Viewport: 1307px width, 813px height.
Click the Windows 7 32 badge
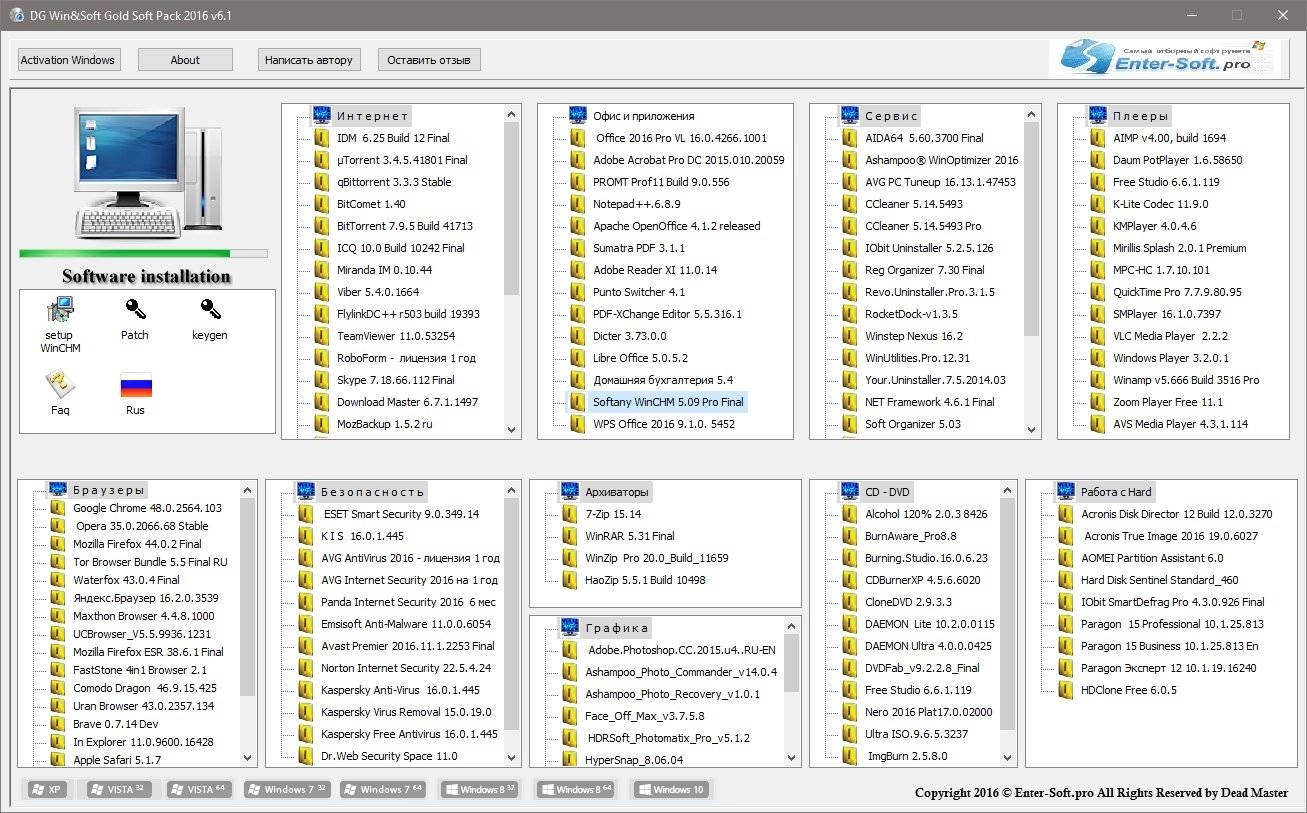(x=287, y=789)
